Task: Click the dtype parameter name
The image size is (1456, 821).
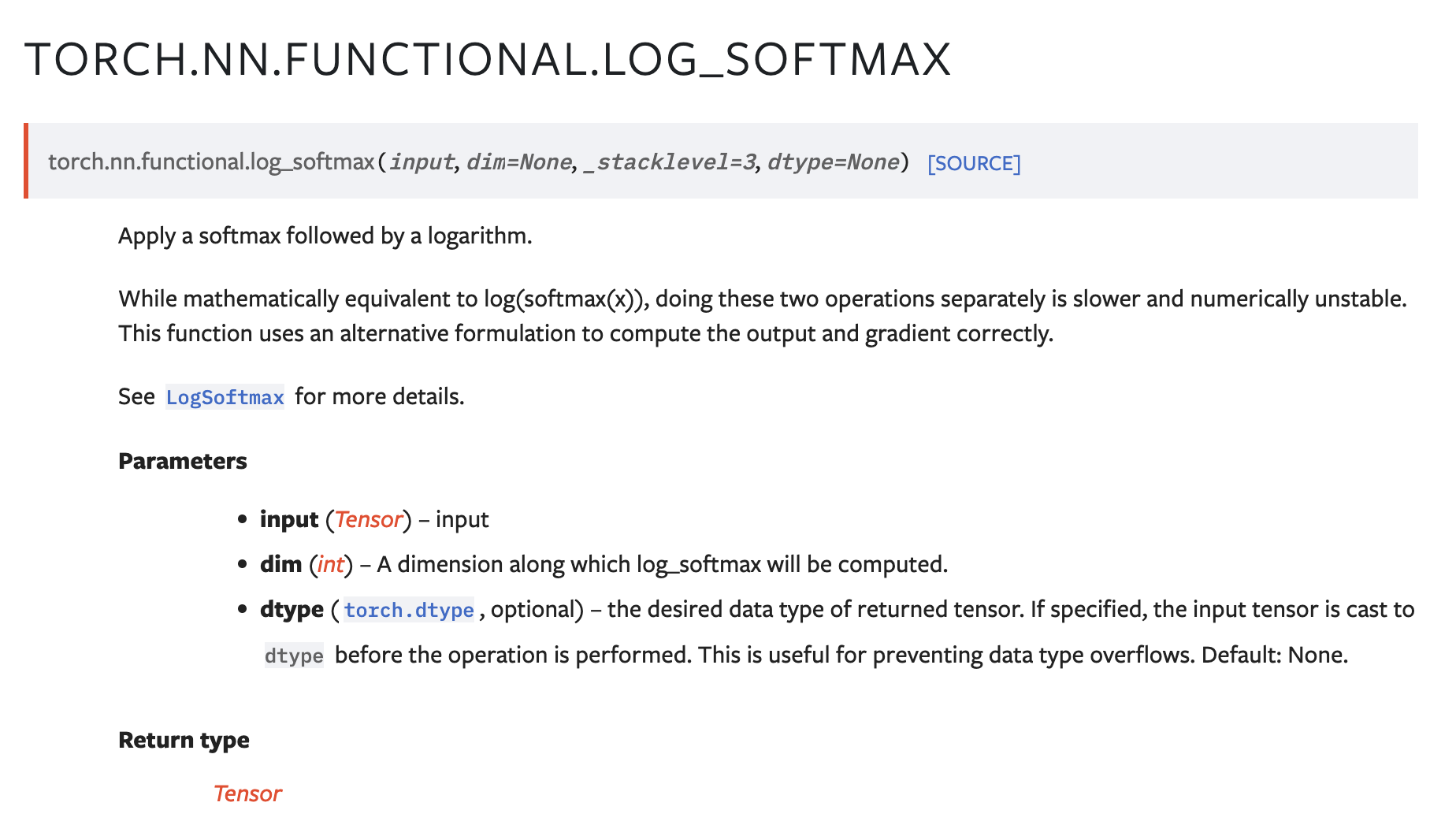Action: coord(291,609)
